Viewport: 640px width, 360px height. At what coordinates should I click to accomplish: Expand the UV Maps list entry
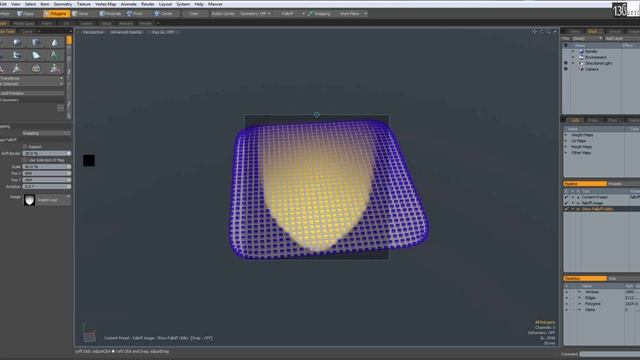[x=566, y=141]
